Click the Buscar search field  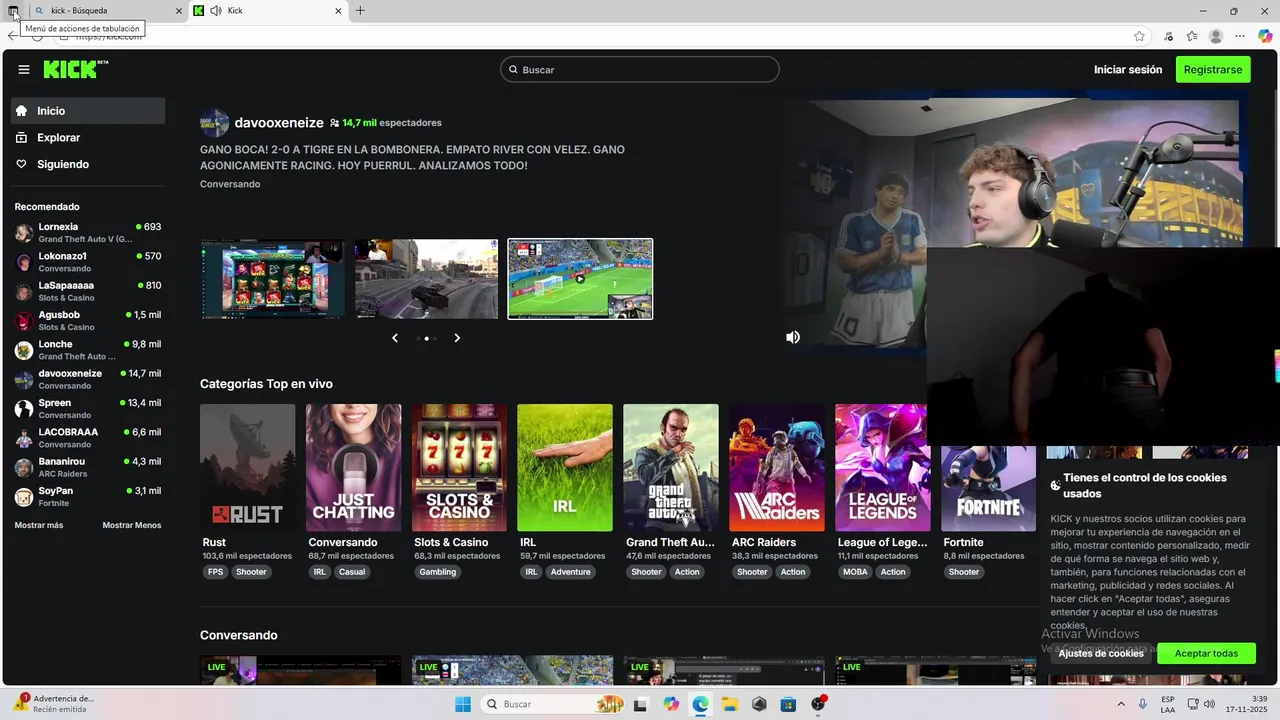click(x=640, y=70)
